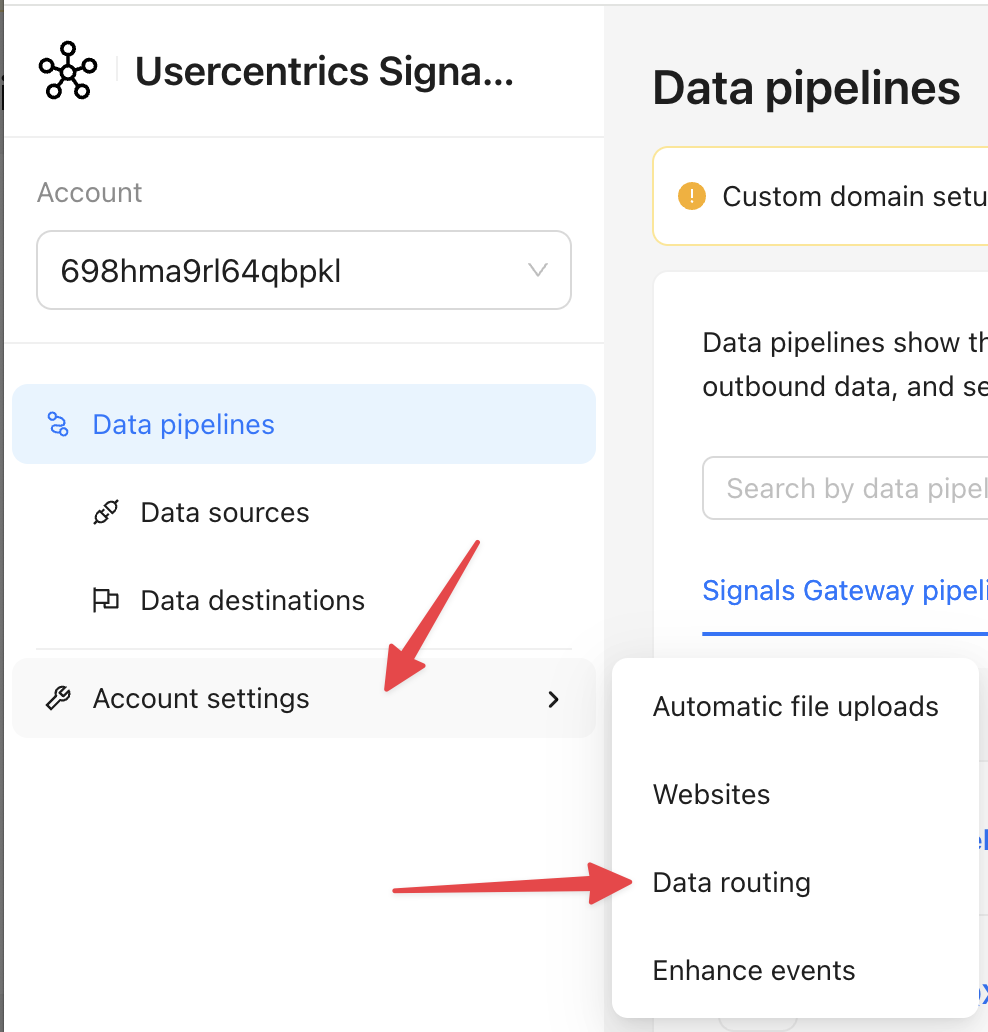Click the Custom domain setup banner text
The width and height of the screenshot is (988, 1032).
click(x=854, y=196)
